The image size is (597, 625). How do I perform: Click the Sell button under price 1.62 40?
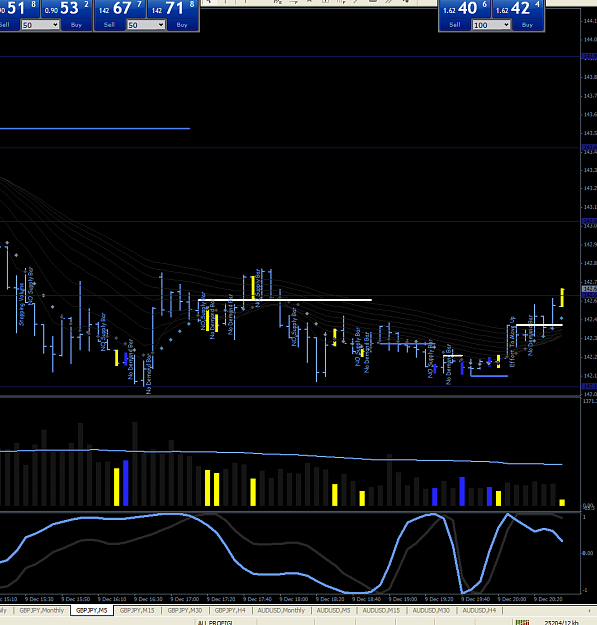click(455, 25)
